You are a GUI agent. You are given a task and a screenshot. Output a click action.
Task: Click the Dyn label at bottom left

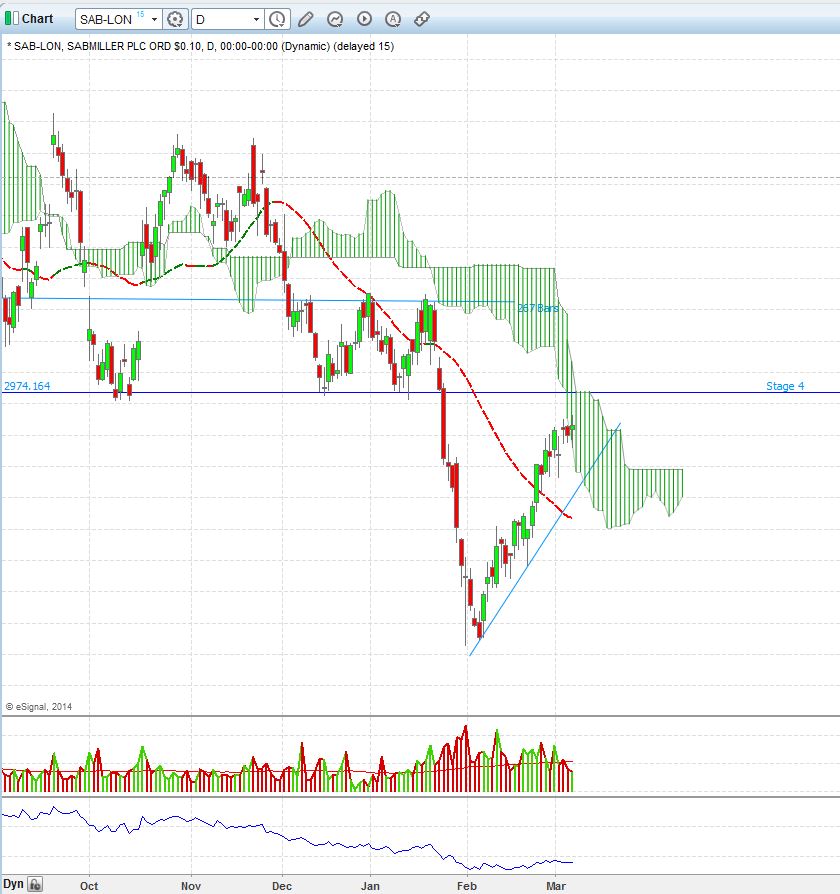(x=14, y=884)
